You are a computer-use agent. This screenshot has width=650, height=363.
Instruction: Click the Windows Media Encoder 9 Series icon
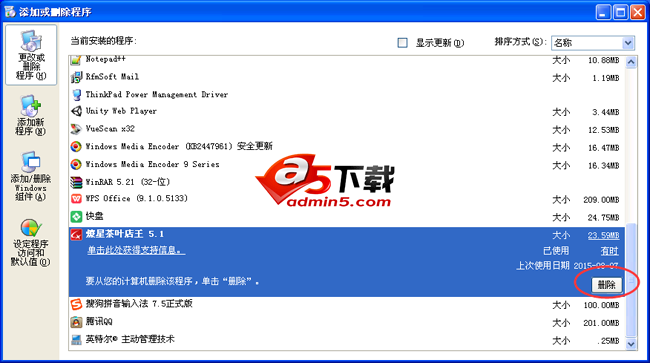click(76, 165)
